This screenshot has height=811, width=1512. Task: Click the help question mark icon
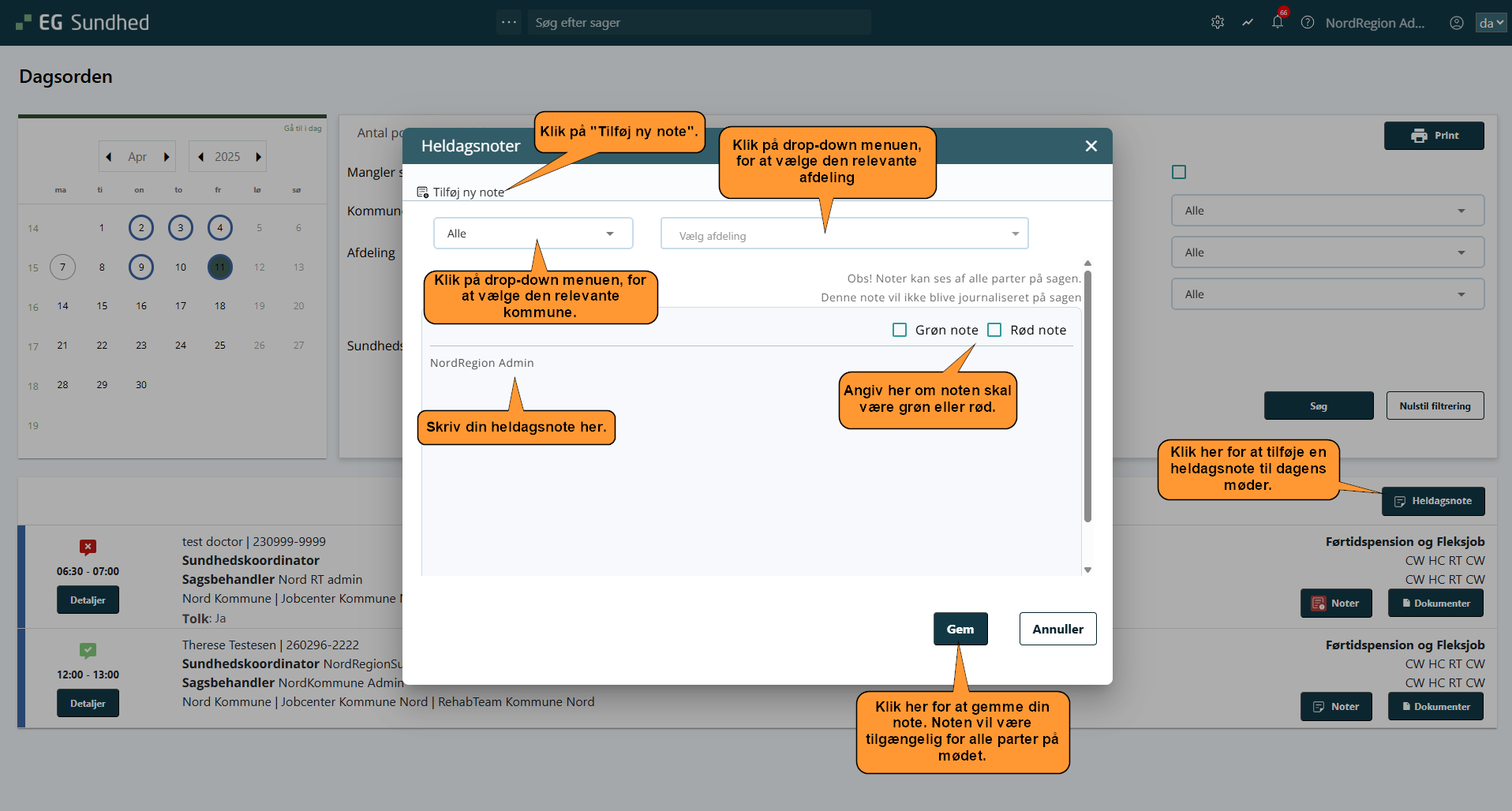(x=1308, y=22)
